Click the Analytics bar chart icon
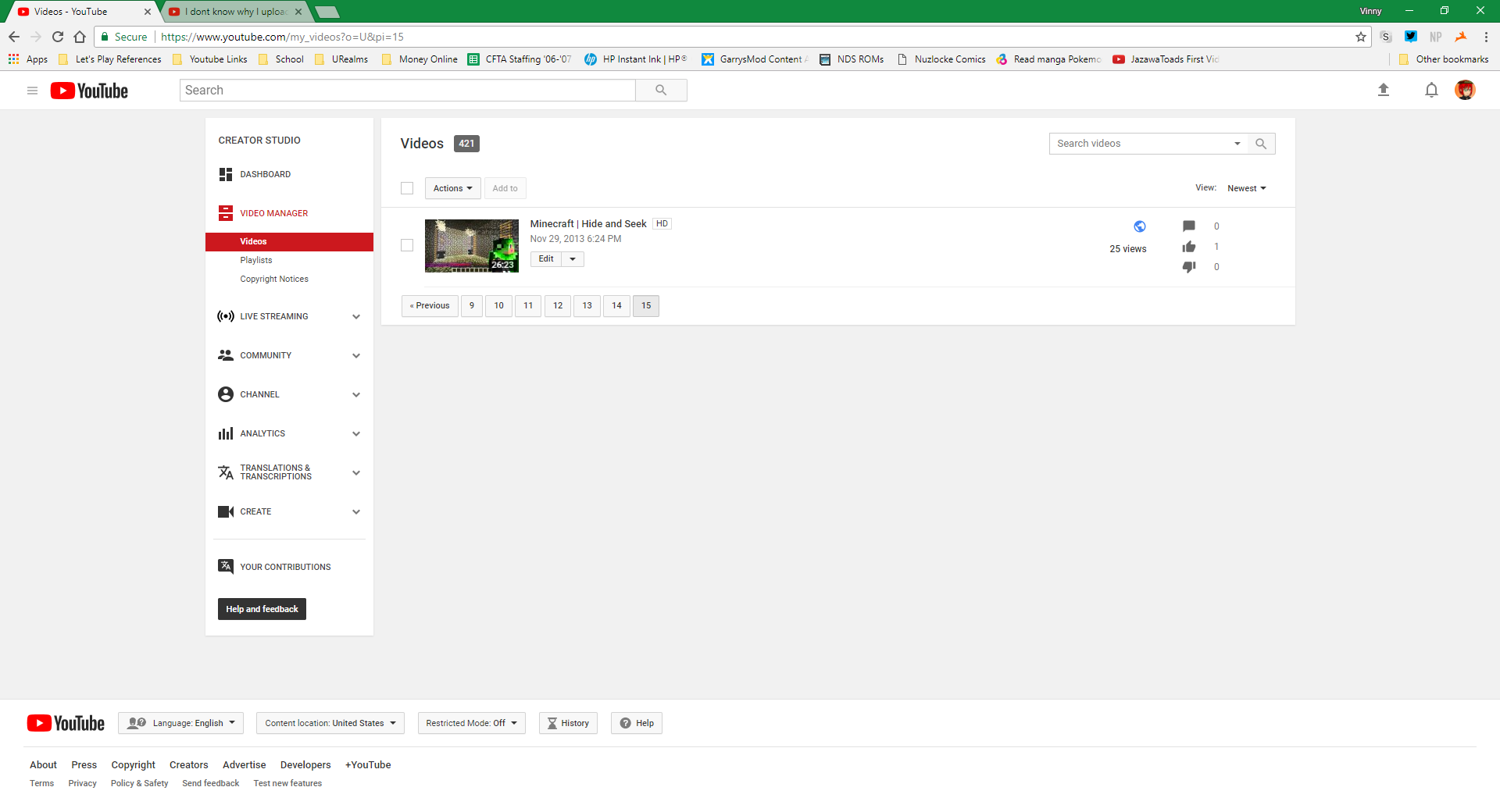1500x812 pixels. (x=226, y=433)
